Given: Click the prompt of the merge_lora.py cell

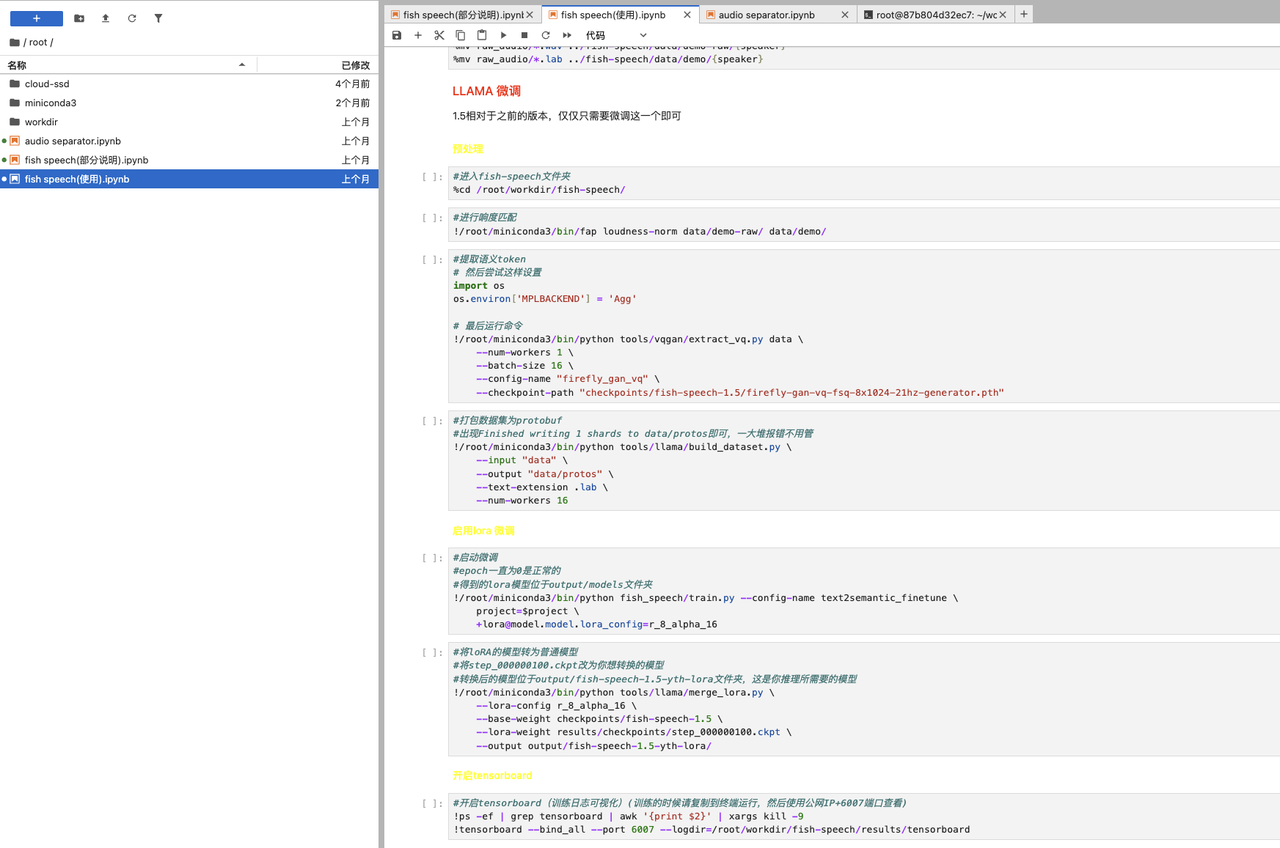Looking at the screenshot, I should [432, 652].
